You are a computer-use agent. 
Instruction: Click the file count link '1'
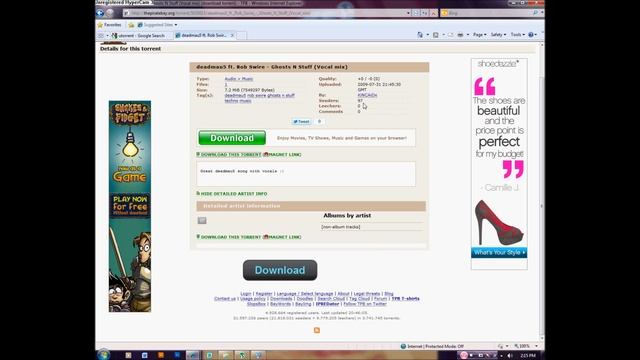[226, 84]
